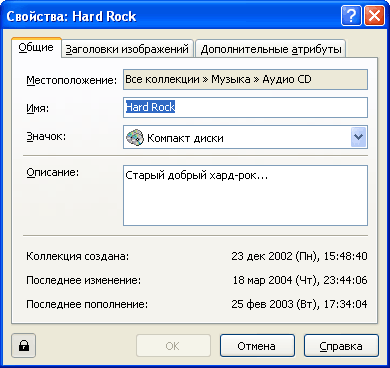Click the Описание label
The width and height of the screenshot is (390, 368).
tap(52, 172)
